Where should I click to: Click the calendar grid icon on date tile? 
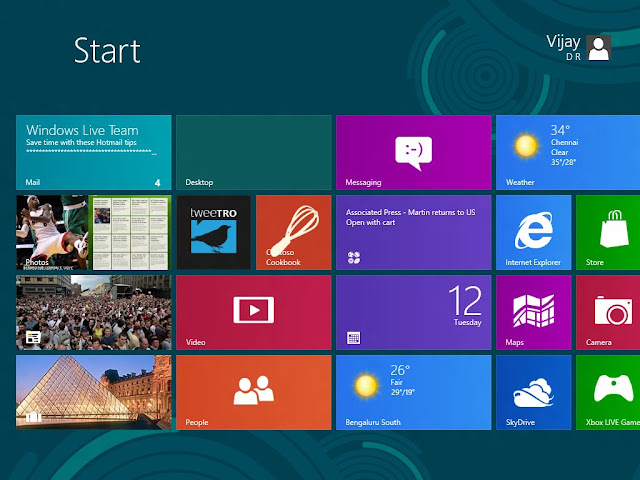pos(353,338)
